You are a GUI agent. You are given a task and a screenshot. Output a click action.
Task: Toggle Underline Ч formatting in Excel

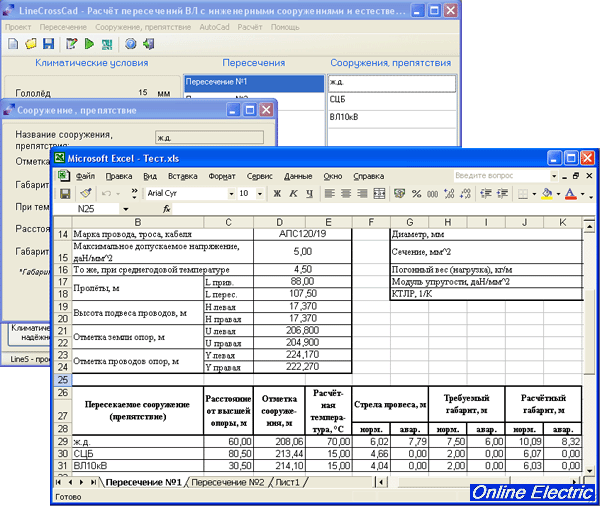pos(309,194)
